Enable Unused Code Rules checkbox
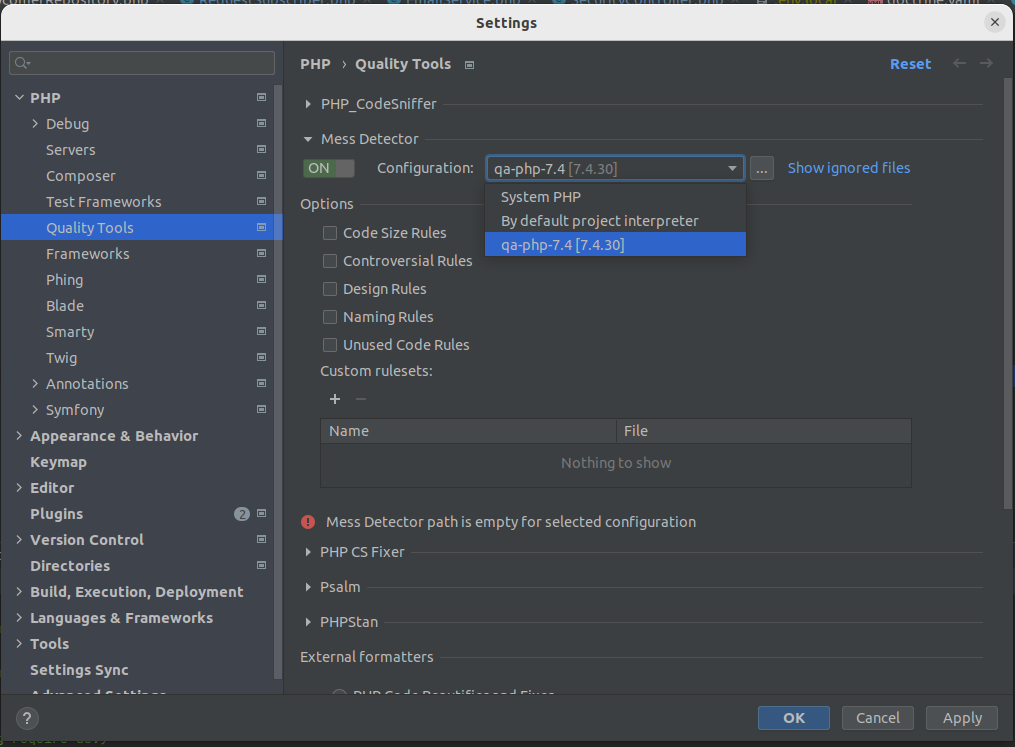1015x747 pixels. tap(330, 345)
